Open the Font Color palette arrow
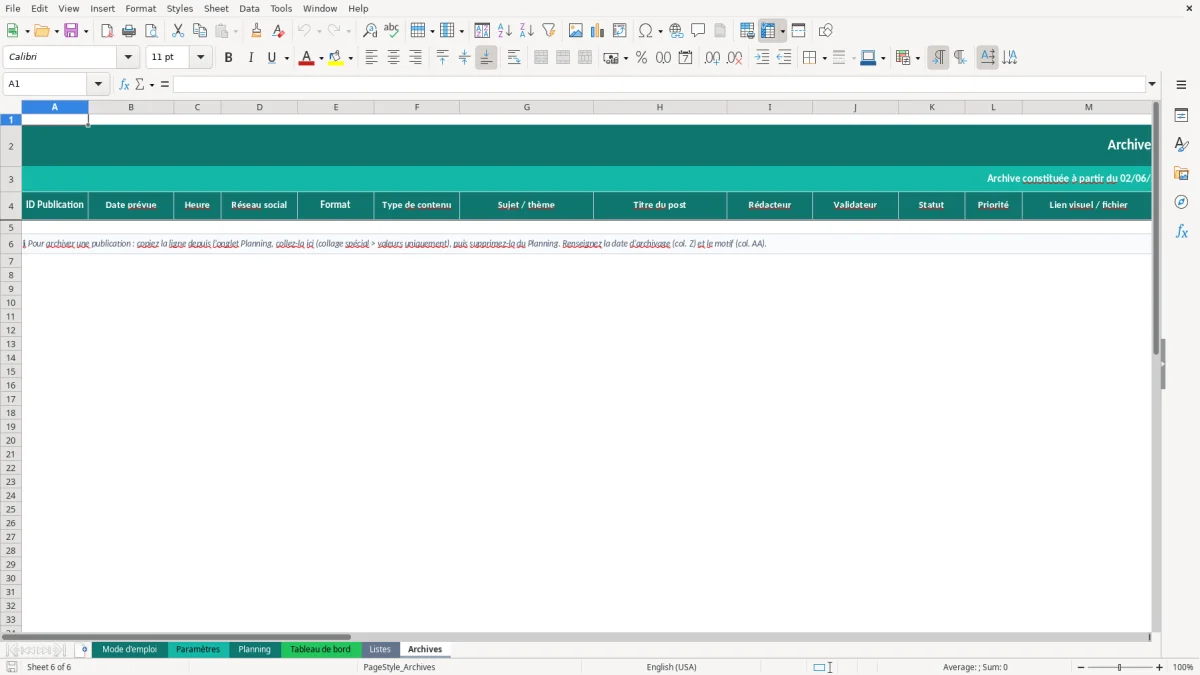 click(x=322, y=58)
